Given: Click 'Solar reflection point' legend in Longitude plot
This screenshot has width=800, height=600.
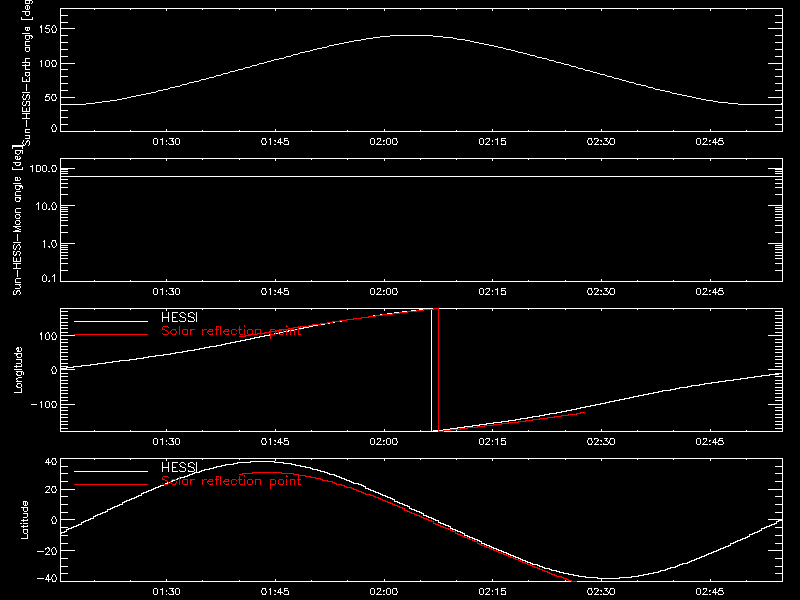Looking at the screenshot, I should pos(231,331).
